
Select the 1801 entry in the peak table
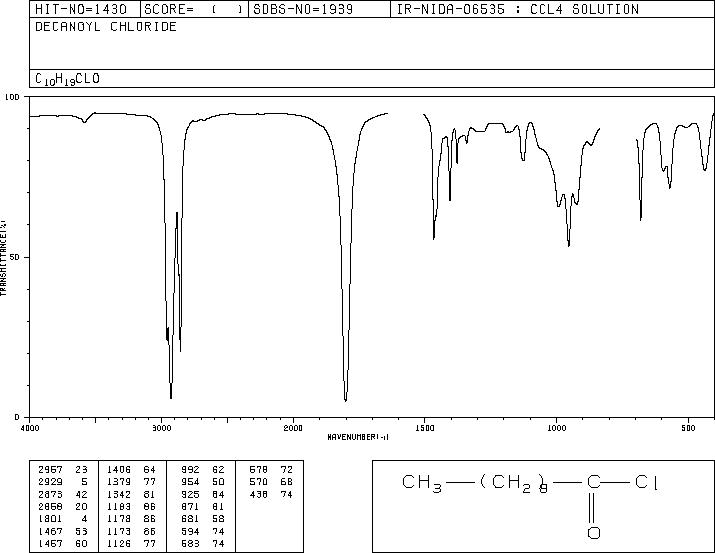click(x=62, y=519)
